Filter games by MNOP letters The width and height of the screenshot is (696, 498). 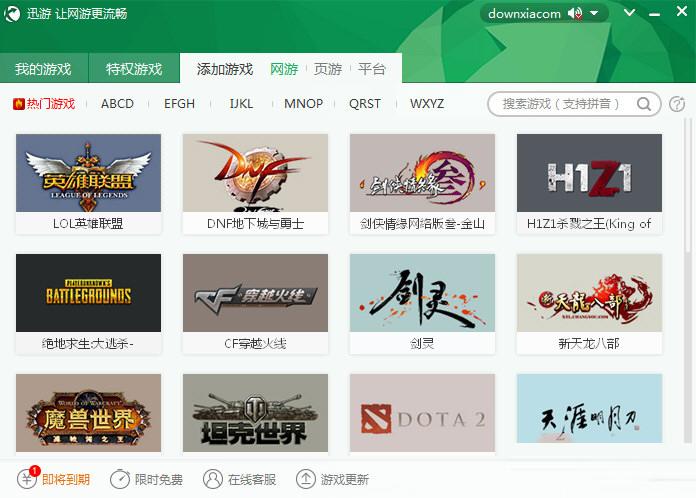(303, 104)
